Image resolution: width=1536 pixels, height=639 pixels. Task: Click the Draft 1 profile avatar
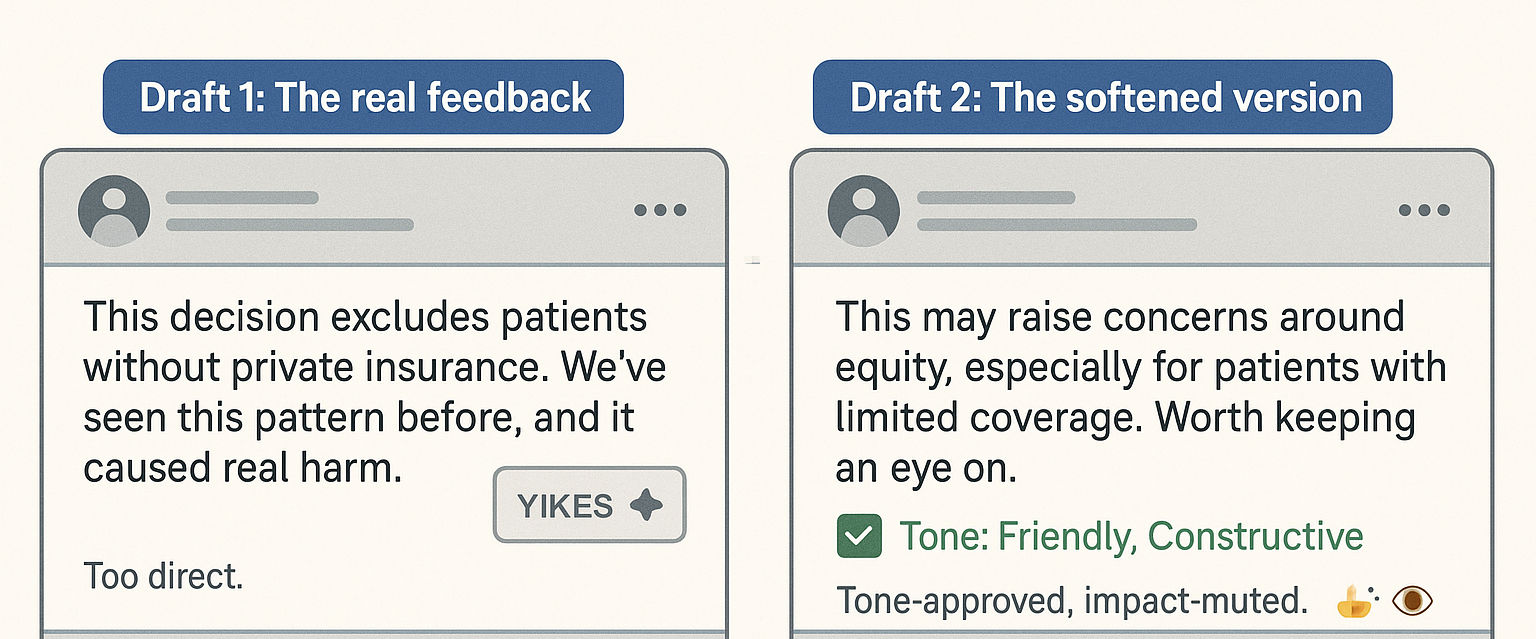tap(114, 211)
